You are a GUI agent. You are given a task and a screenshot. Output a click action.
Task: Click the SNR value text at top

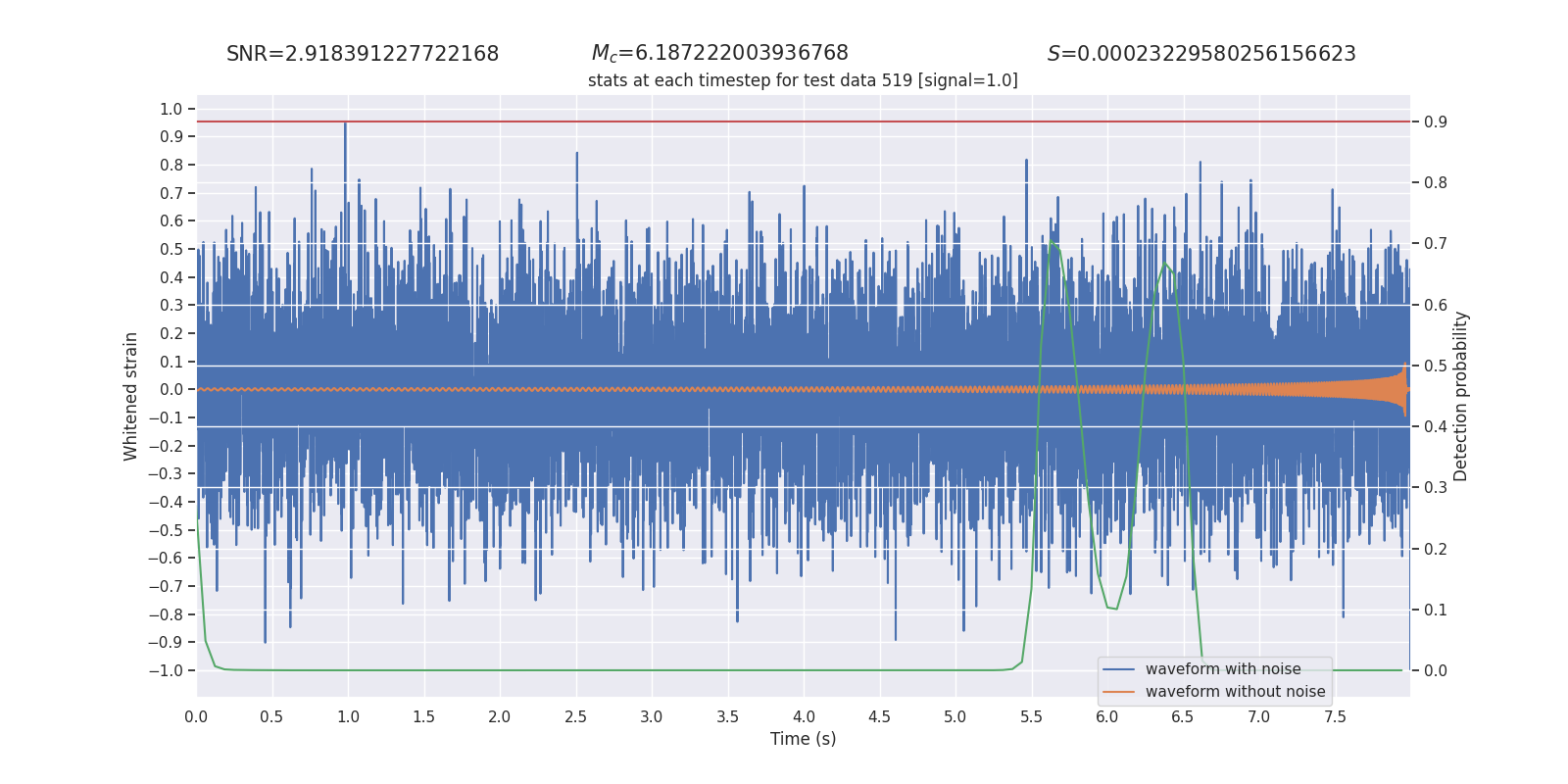(363, 54)
